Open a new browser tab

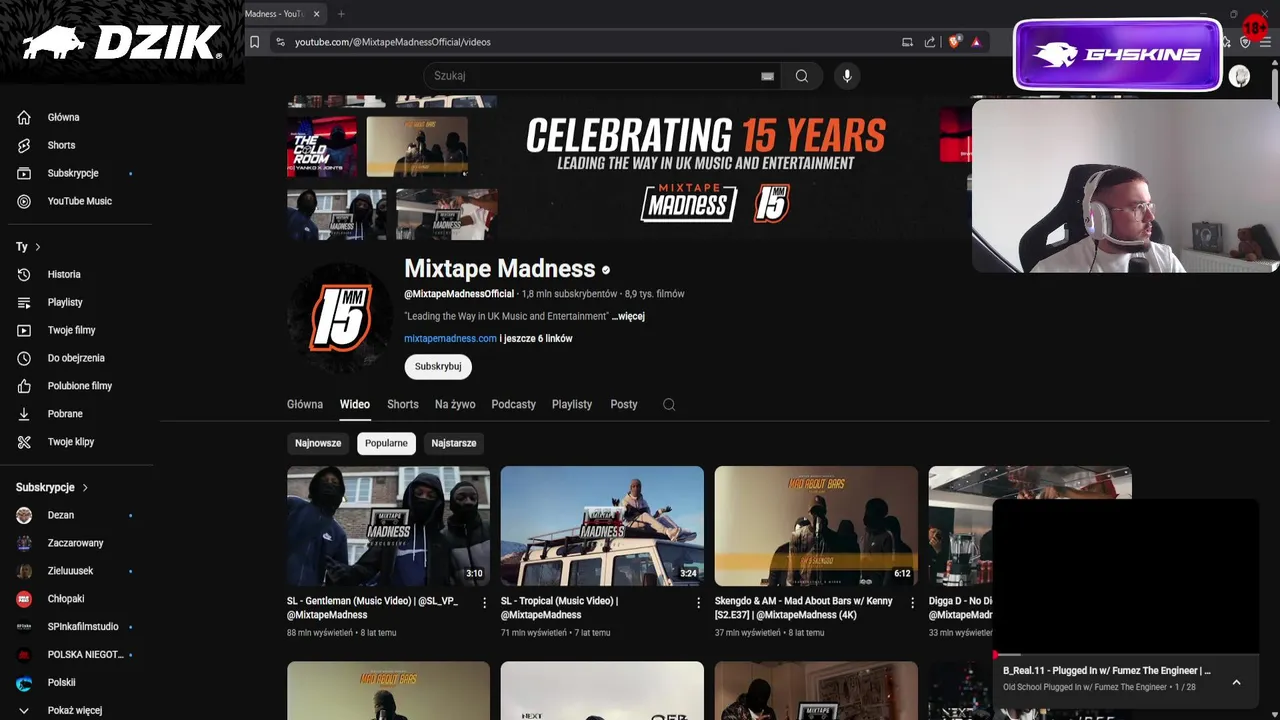tap(341, 14)
